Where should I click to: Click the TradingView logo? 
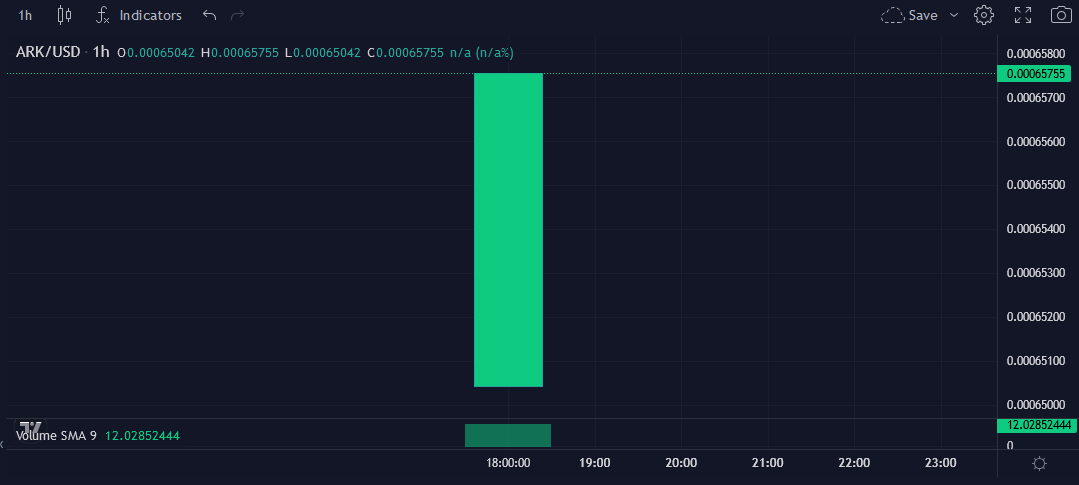(30, 427)
